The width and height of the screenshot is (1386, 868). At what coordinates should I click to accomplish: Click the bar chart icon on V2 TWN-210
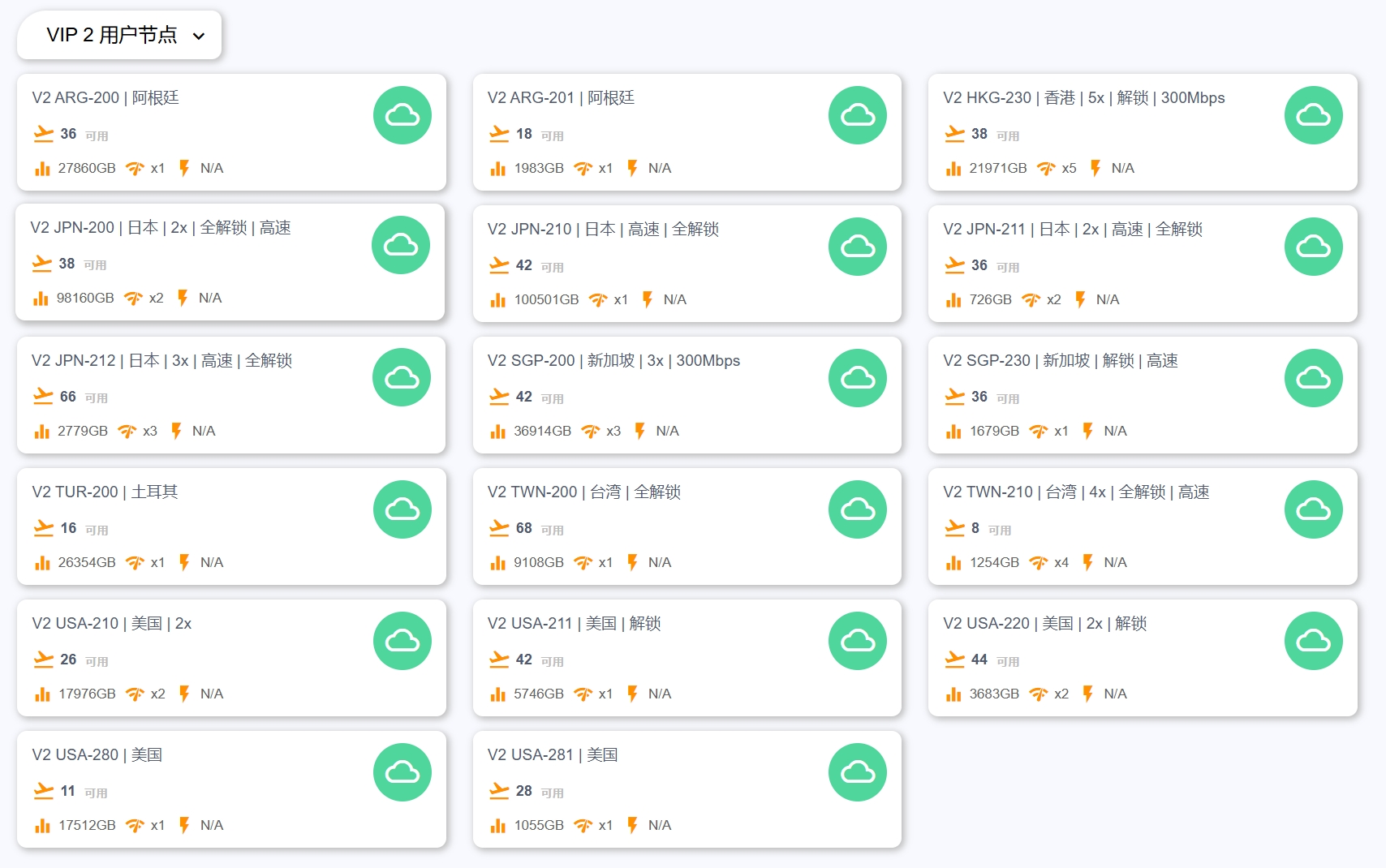tap(953, 562)
